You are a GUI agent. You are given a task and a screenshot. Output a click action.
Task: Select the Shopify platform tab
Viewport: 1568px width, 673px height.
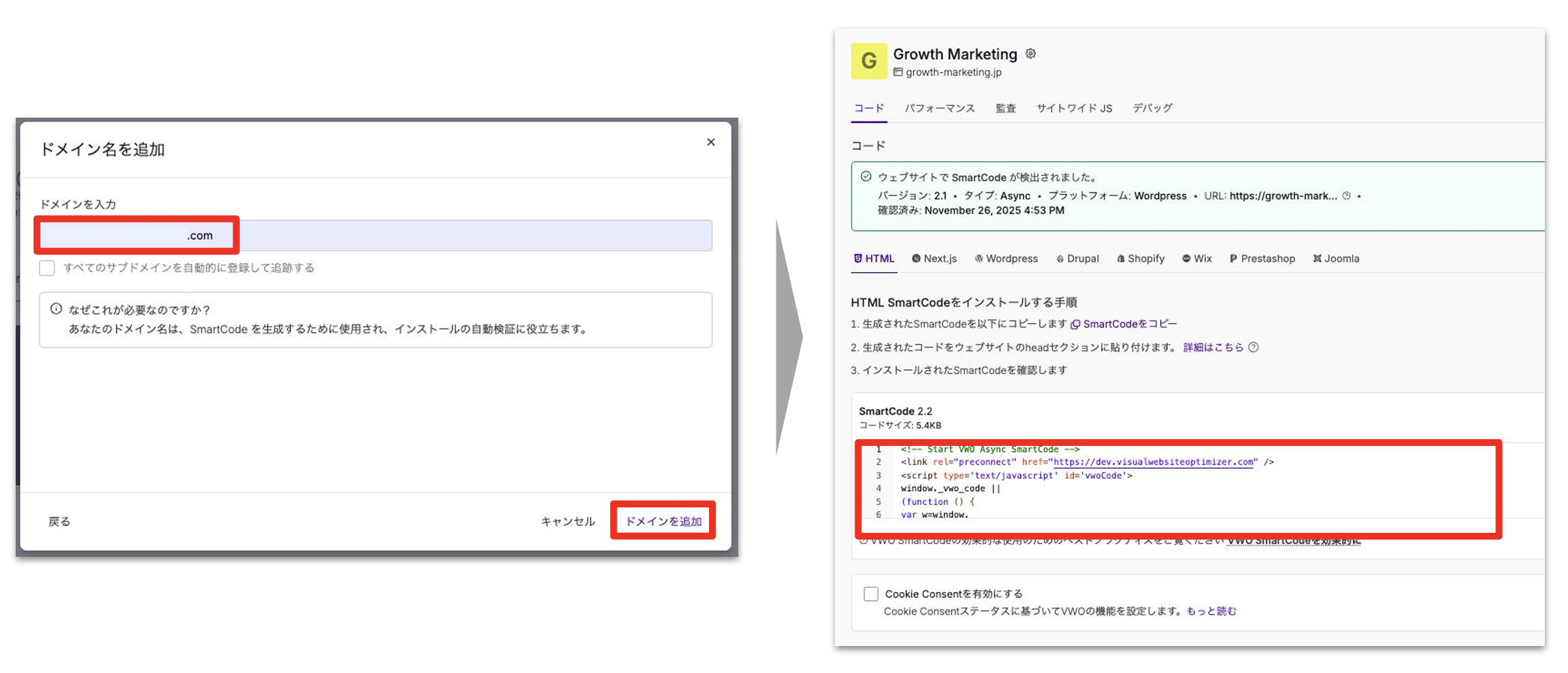tap(1141, 259)
